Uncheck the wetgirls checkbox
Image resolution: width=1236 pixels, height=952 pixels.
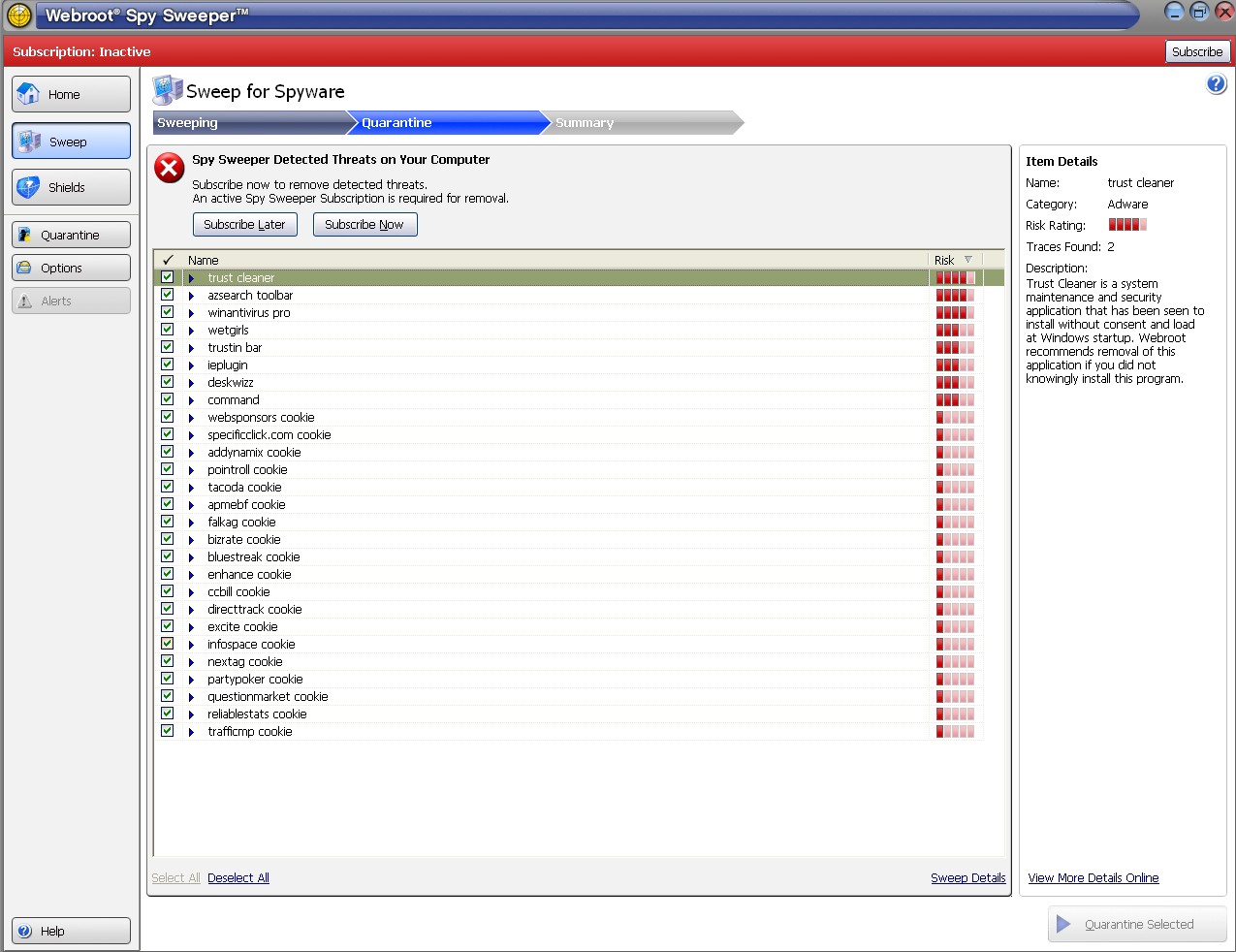click(168, 330)
